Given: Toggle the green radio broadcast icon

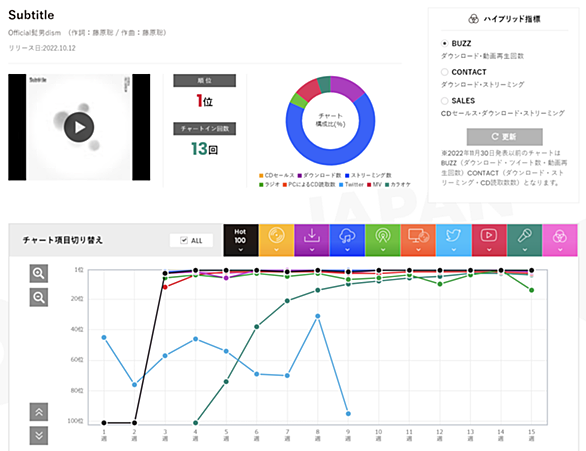Looking at the screenshot, I should coord(383,236).
